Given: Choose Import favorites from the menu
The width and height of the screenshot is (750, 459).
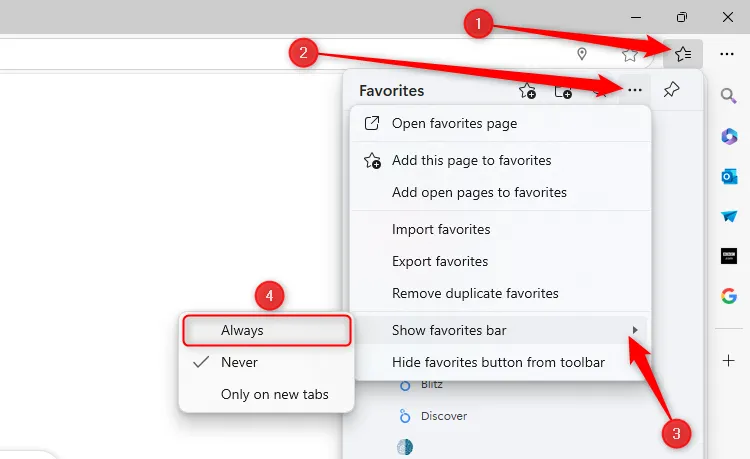Looking at the screenshot, I should pos(441,229).
